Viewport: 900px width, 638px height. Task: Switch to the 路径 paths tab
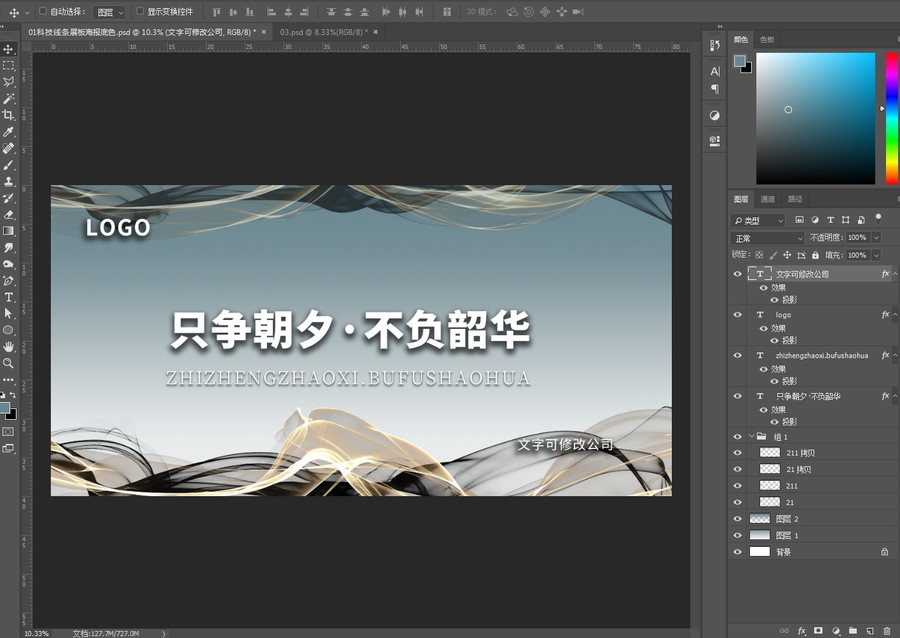[795, 199]
